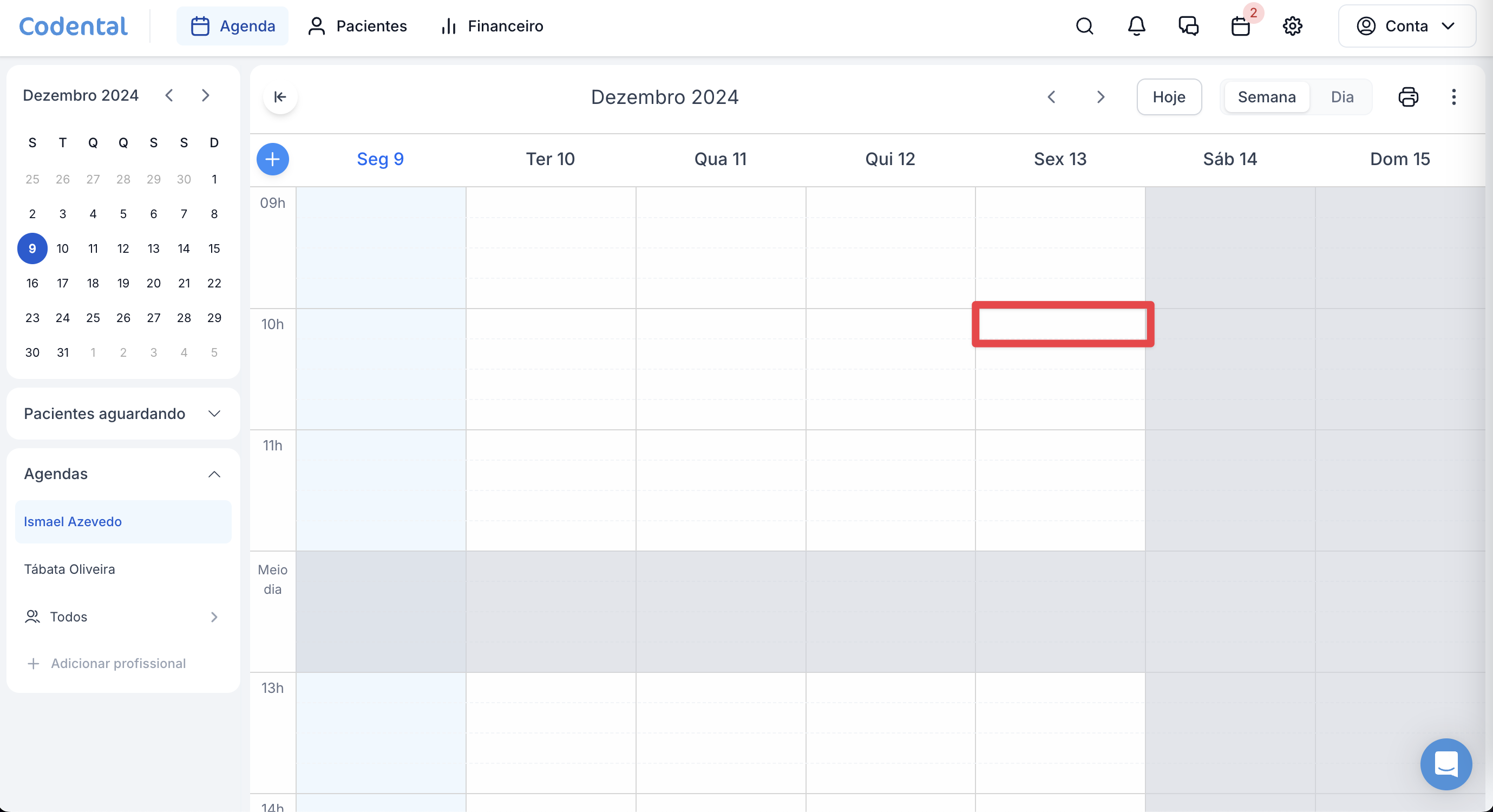This screenshot has width=1493, height=812.
Task: Print the agenda using printer icon
Action: (1409, 97)
